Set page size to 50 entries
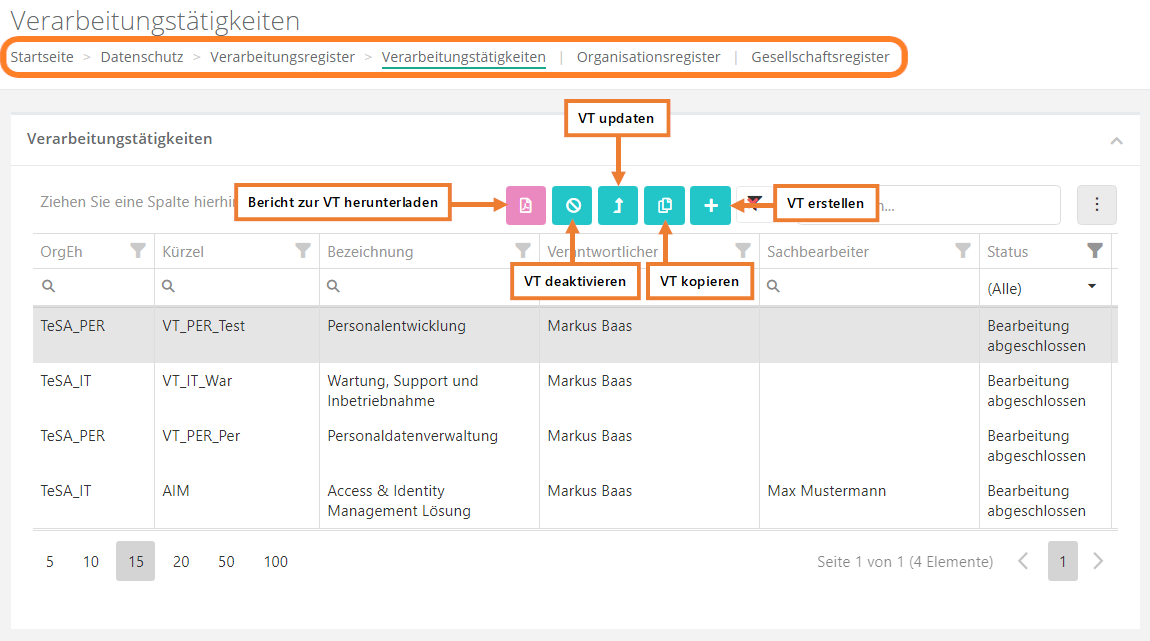 pyautogui.click(x=227, y=562)
